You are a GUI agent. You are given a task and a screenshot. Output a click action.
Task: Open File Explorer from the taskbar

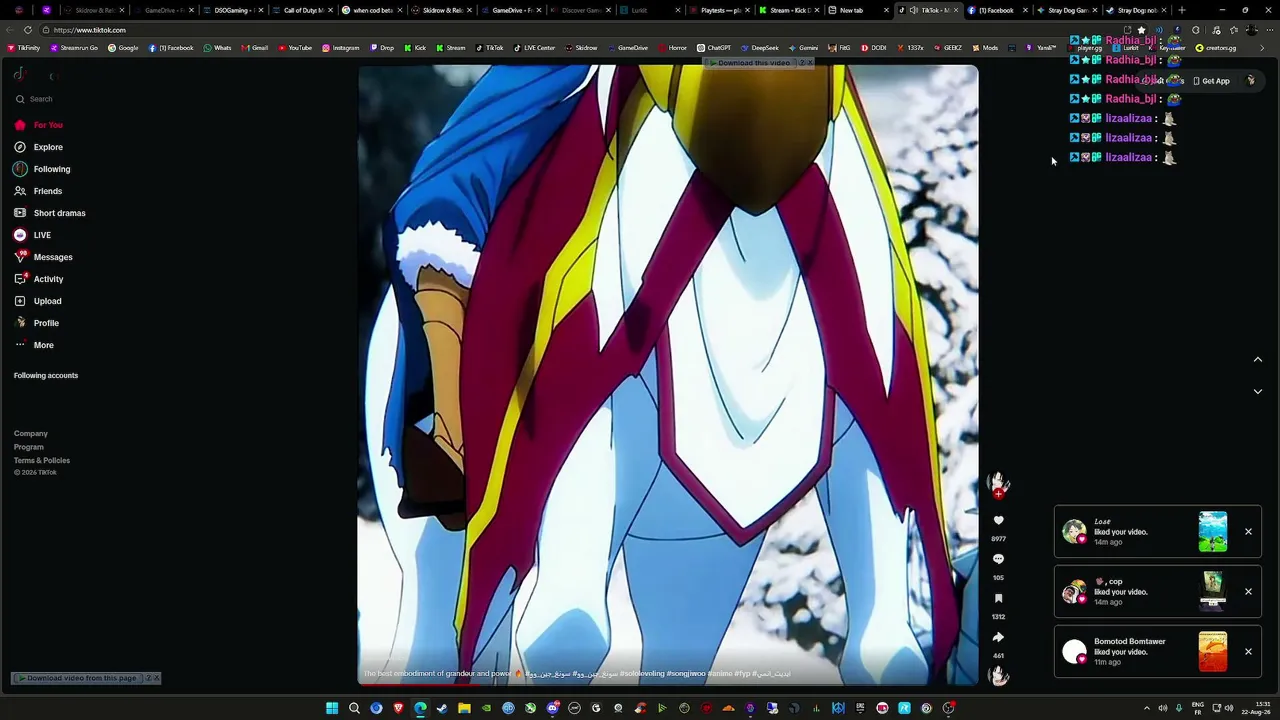click(x=464, y=708)
